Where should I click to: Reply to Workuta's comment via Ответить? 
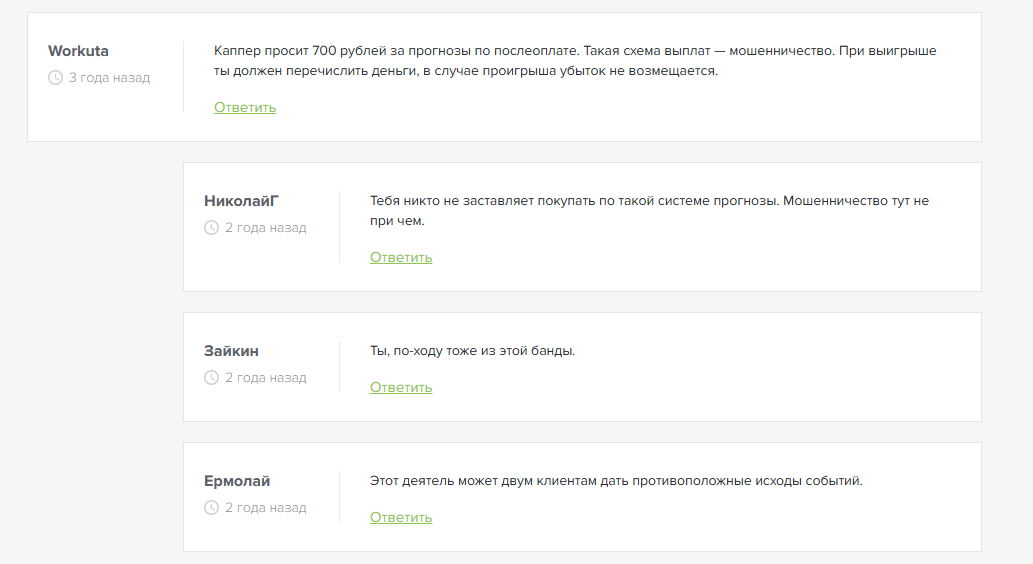point(245,107)
